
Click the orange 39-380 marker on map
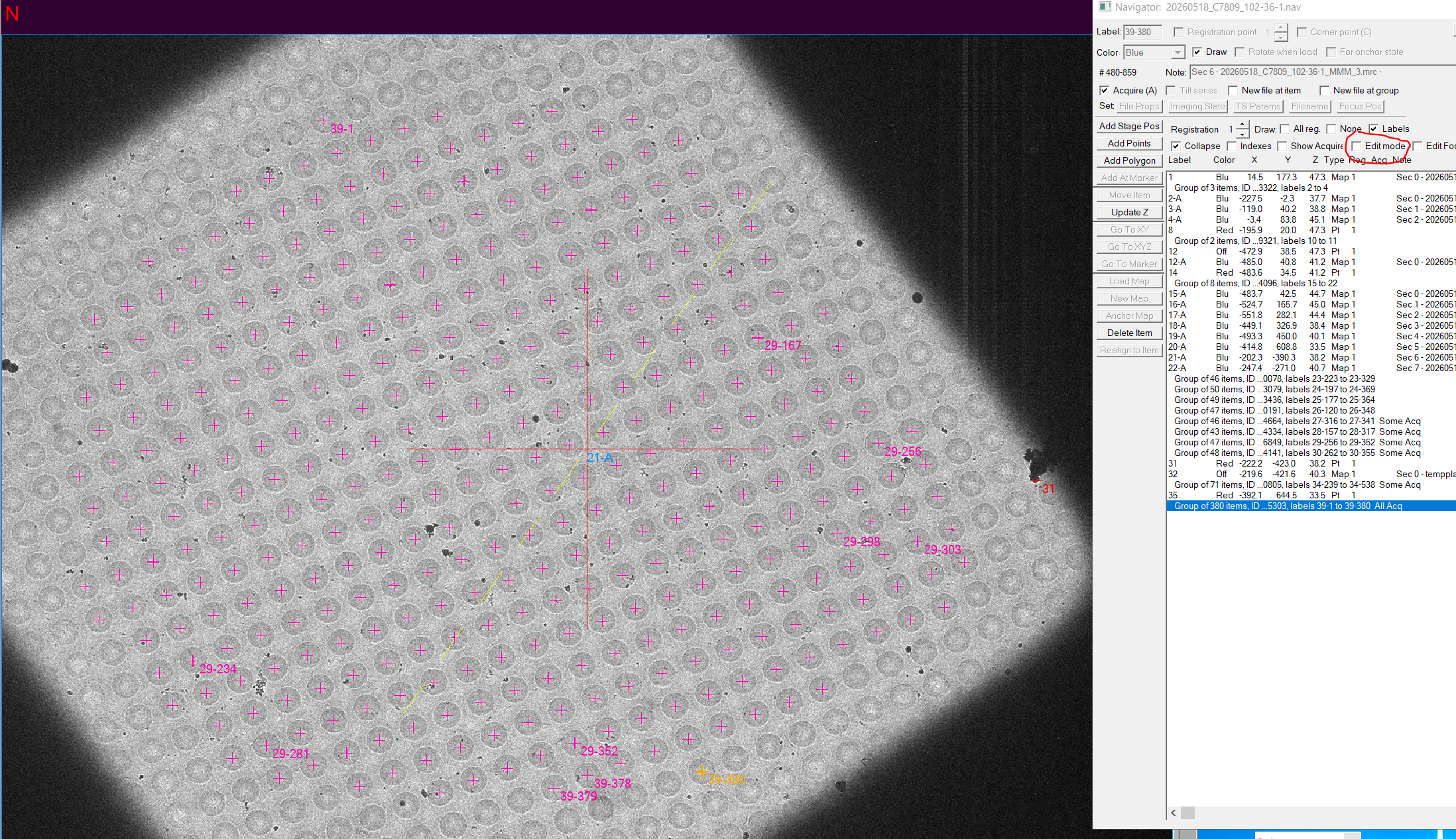point(701,771)
